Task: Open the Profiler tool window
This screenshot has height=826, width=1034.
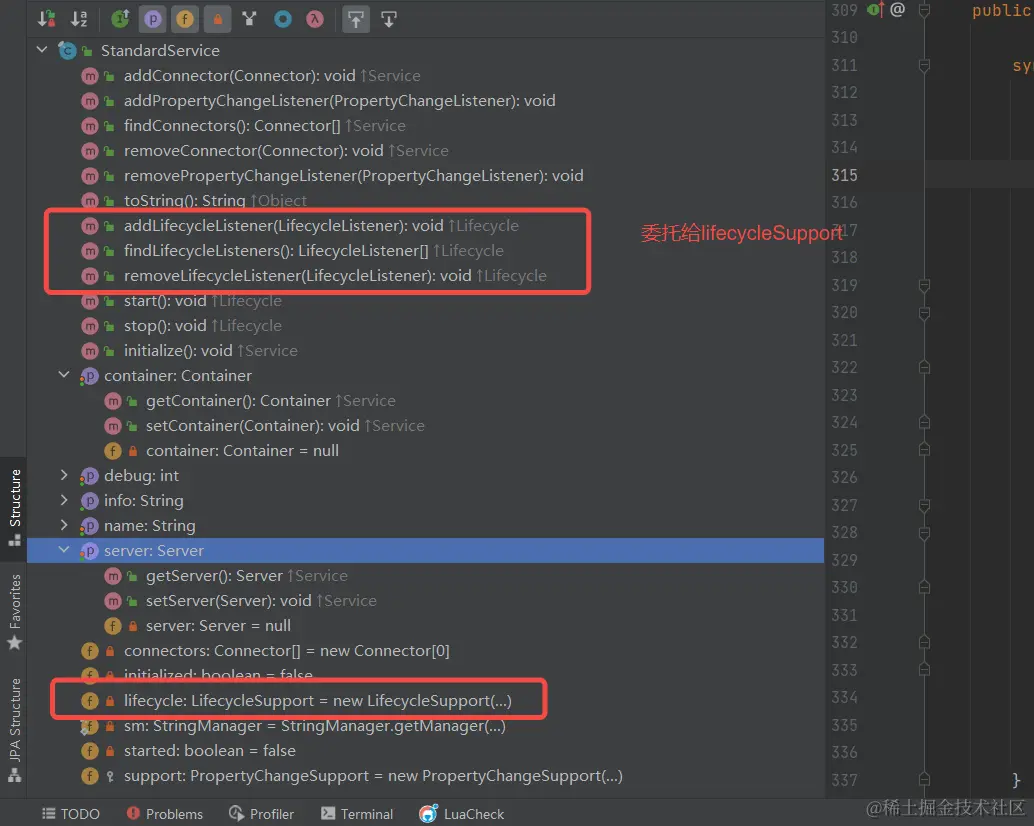Action: pos(262,814)
